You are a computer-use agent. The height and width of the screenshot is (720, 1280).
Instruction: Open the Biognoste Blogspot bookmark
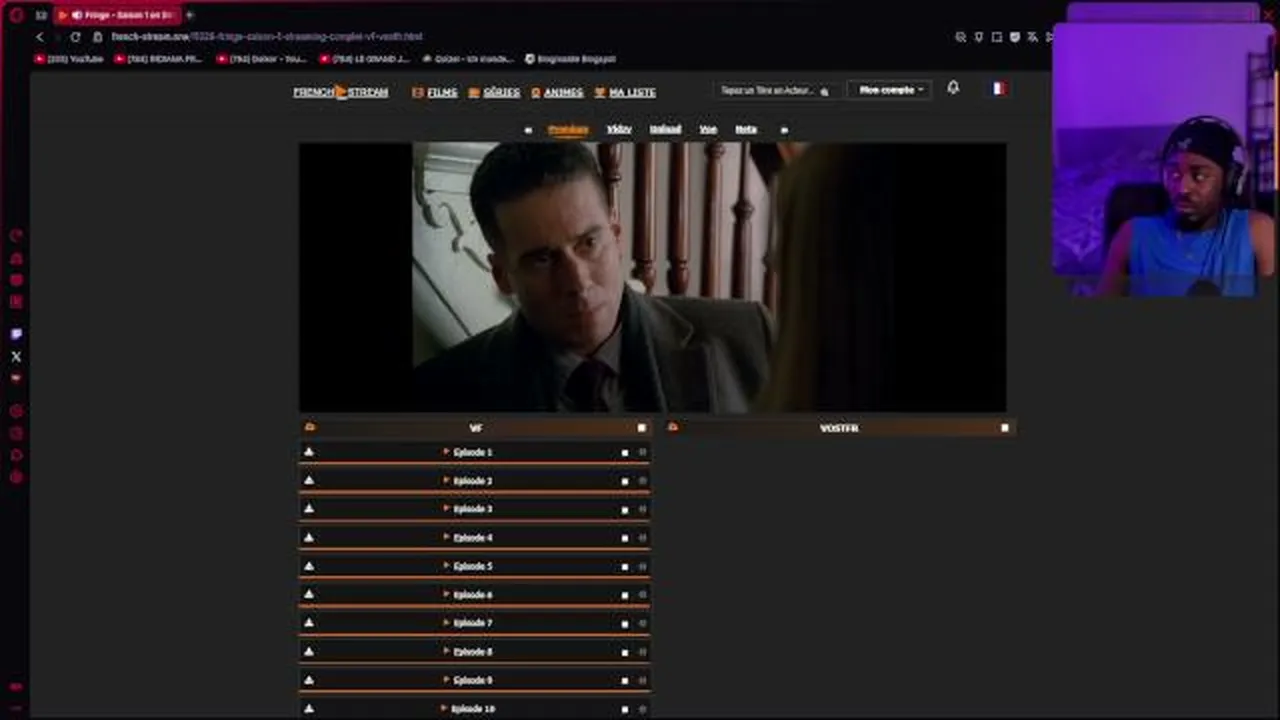coord(570,59)
